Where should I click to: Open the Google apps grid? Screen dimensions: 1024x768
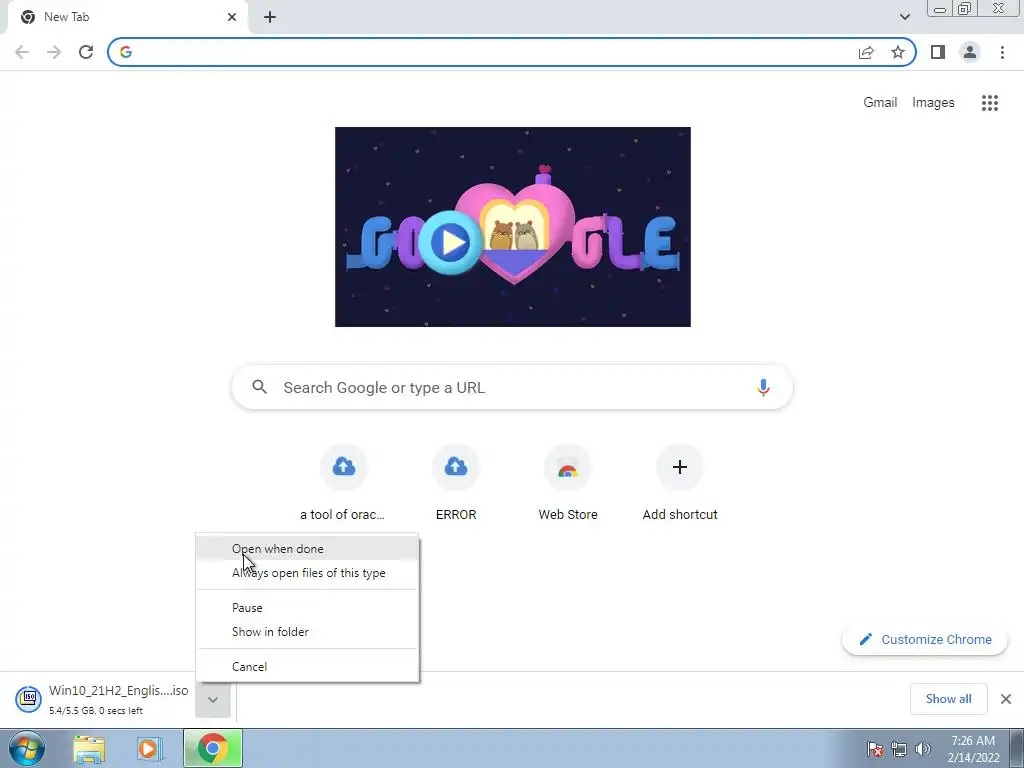[x=989, y=103]
